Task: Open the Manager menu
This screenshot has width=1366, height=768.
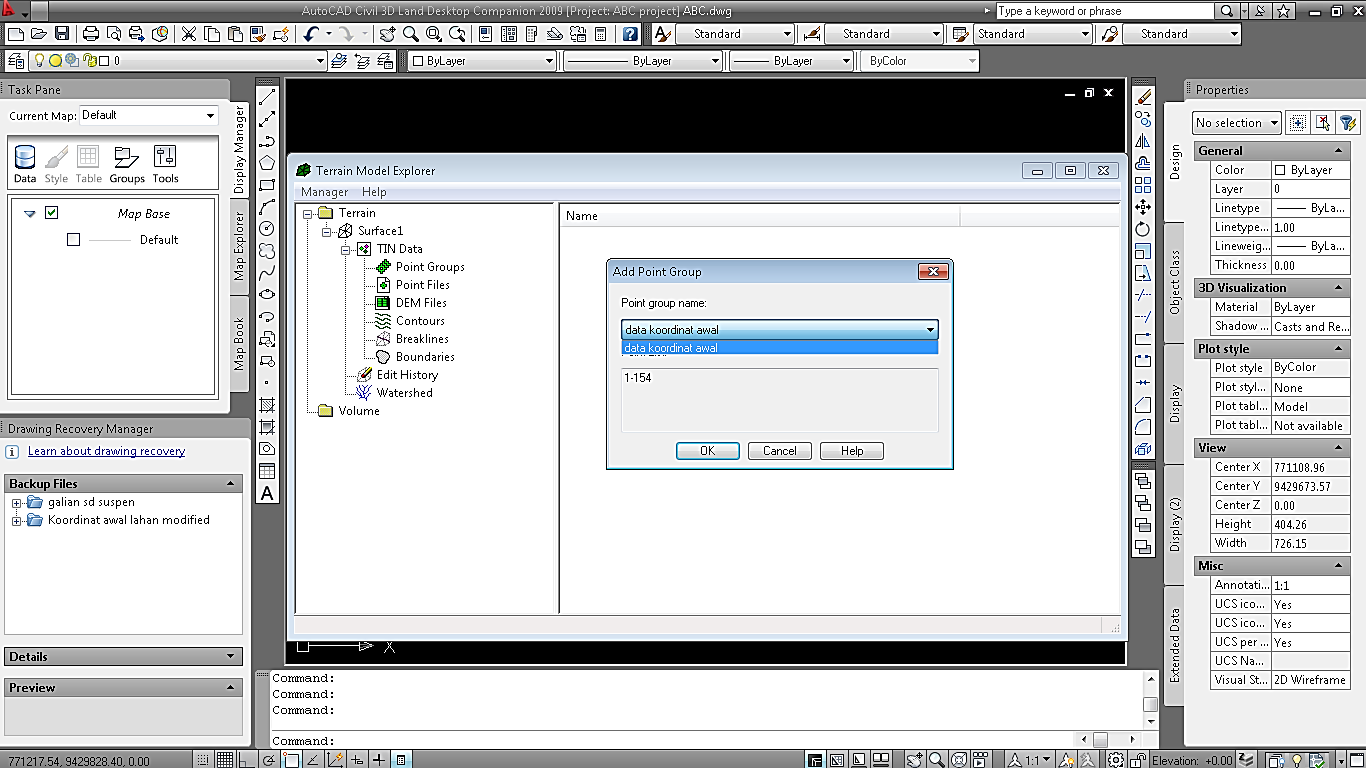Action: (325, 192)
